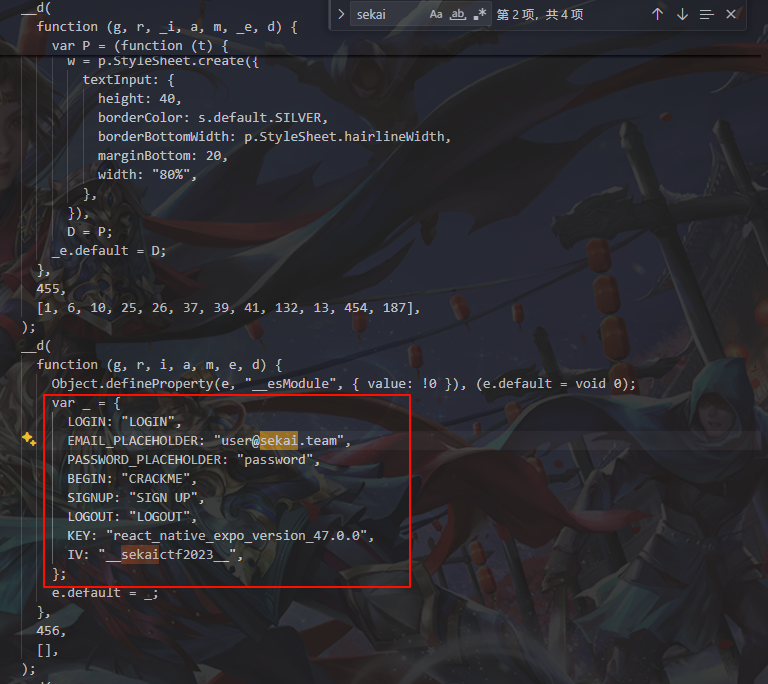The width and height of the screenshot is (768, 684).
Task: Click the search input containing 'sekai'
Action: 385,15
